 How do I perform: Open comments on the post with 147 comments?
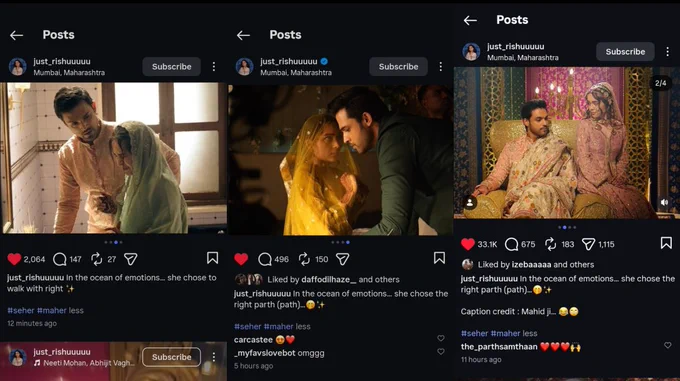pyautogui.click(x=59, y=259)
